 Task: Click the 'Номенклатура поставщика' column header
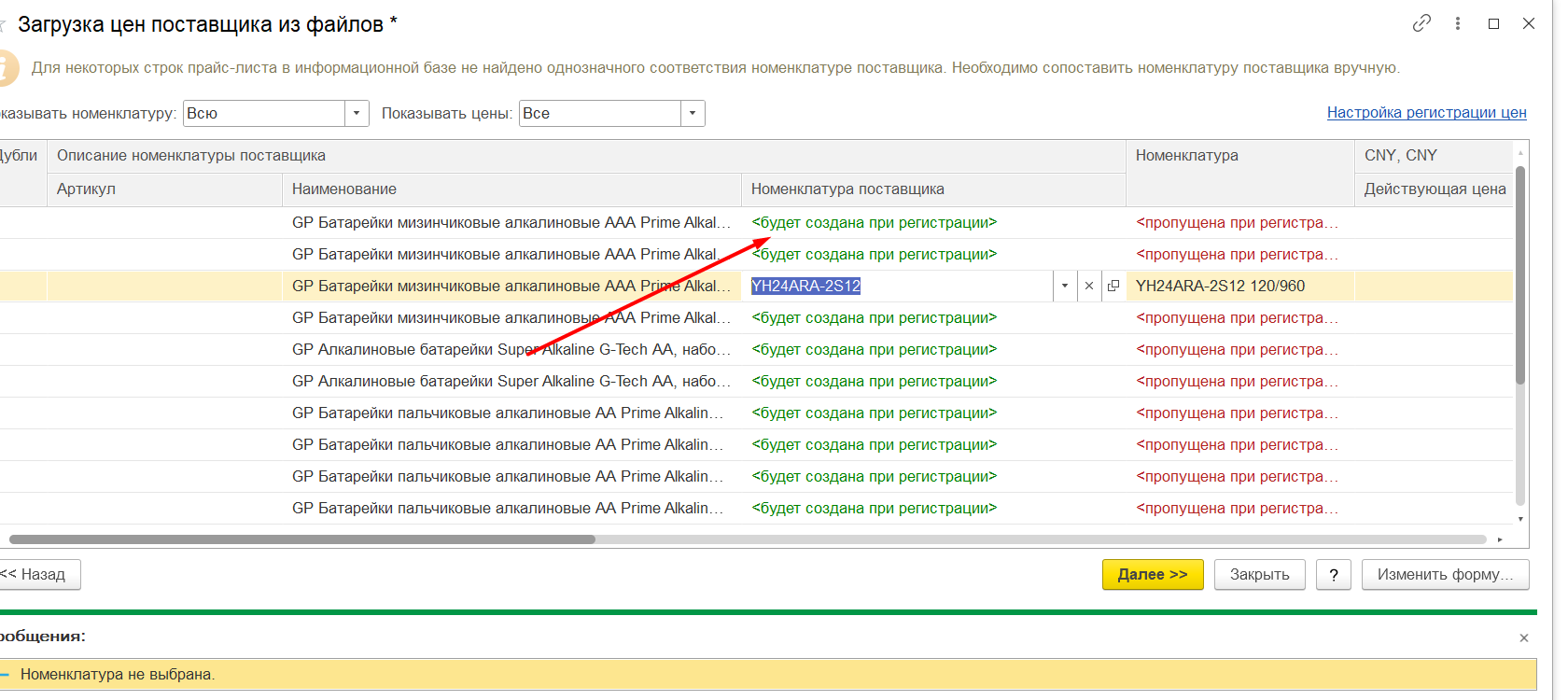(847, 189)
